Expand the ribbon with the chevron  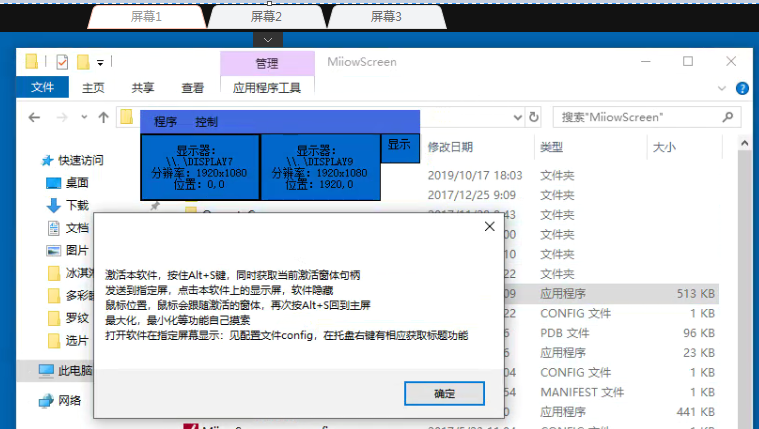pos(722,88)
